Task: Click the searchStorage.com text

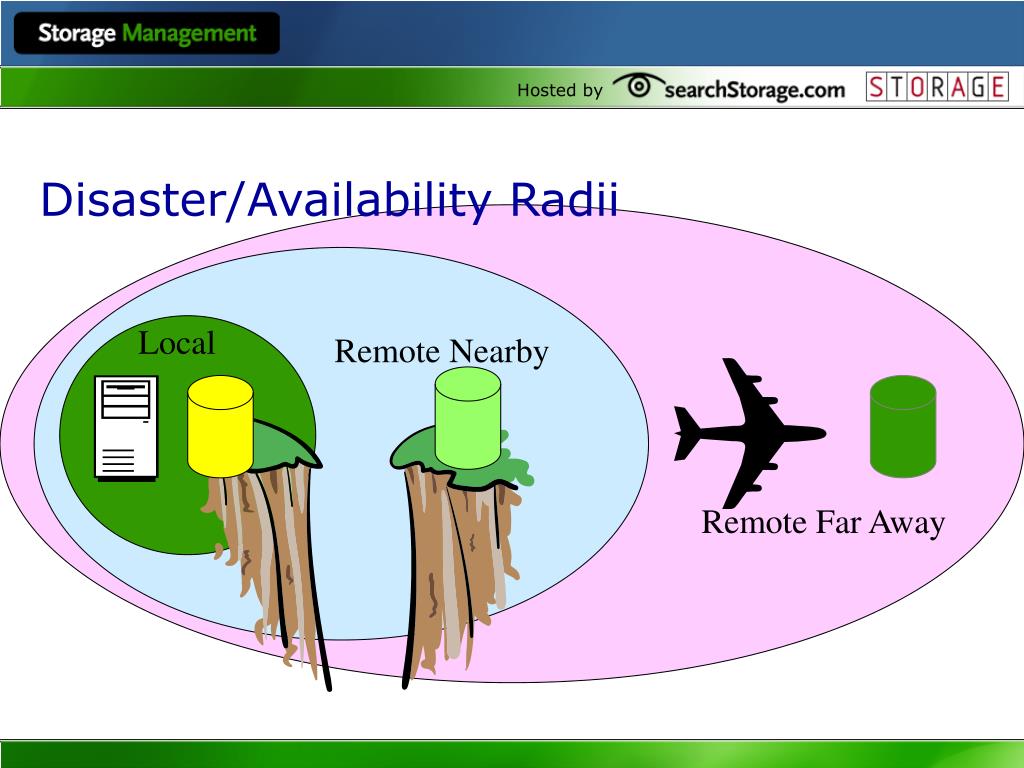Action: pyautogui.click(x=755, y=89)
